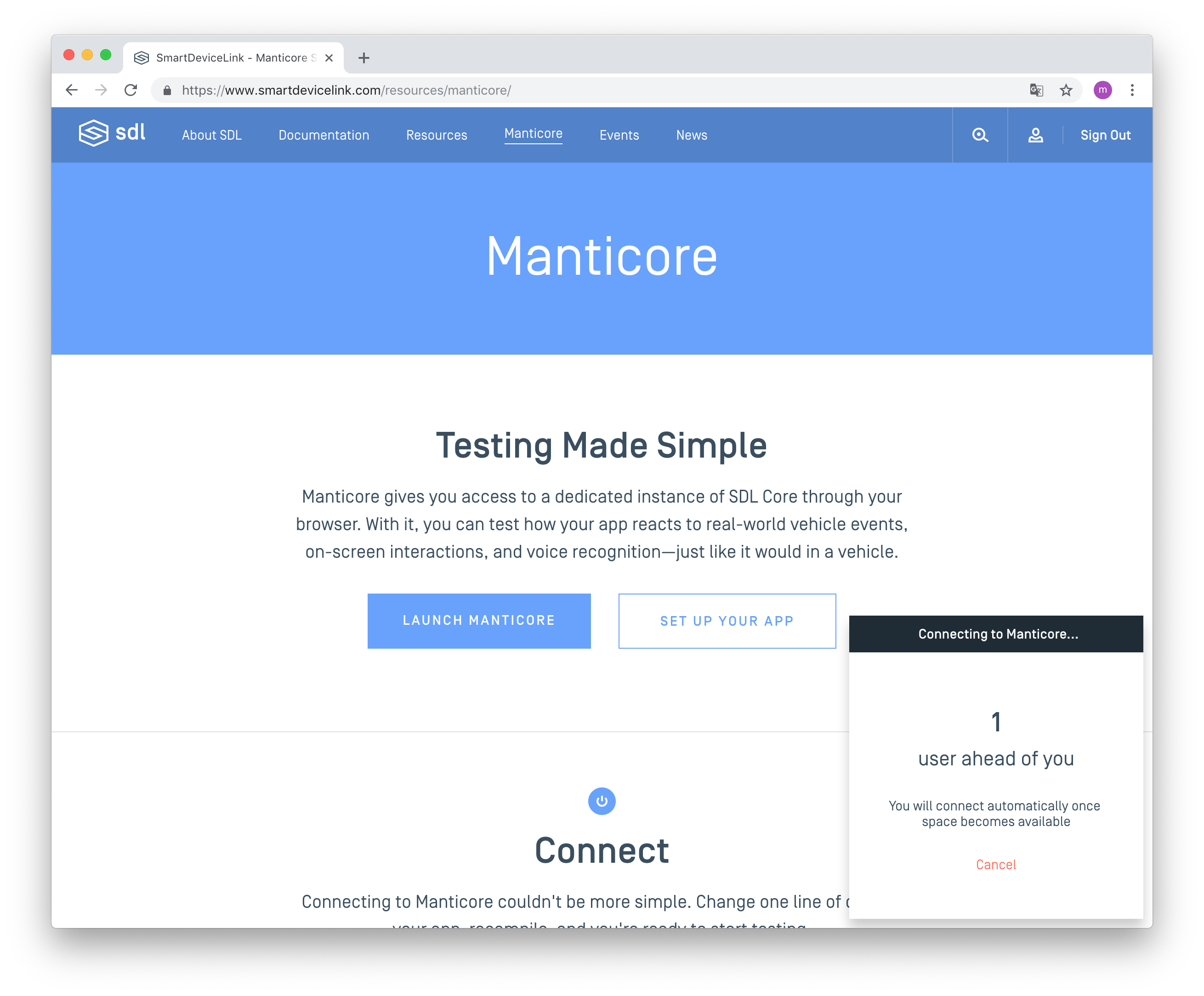
Task: Click the Google Translate icon in the address bar
Action: (x=1036, y=90)
